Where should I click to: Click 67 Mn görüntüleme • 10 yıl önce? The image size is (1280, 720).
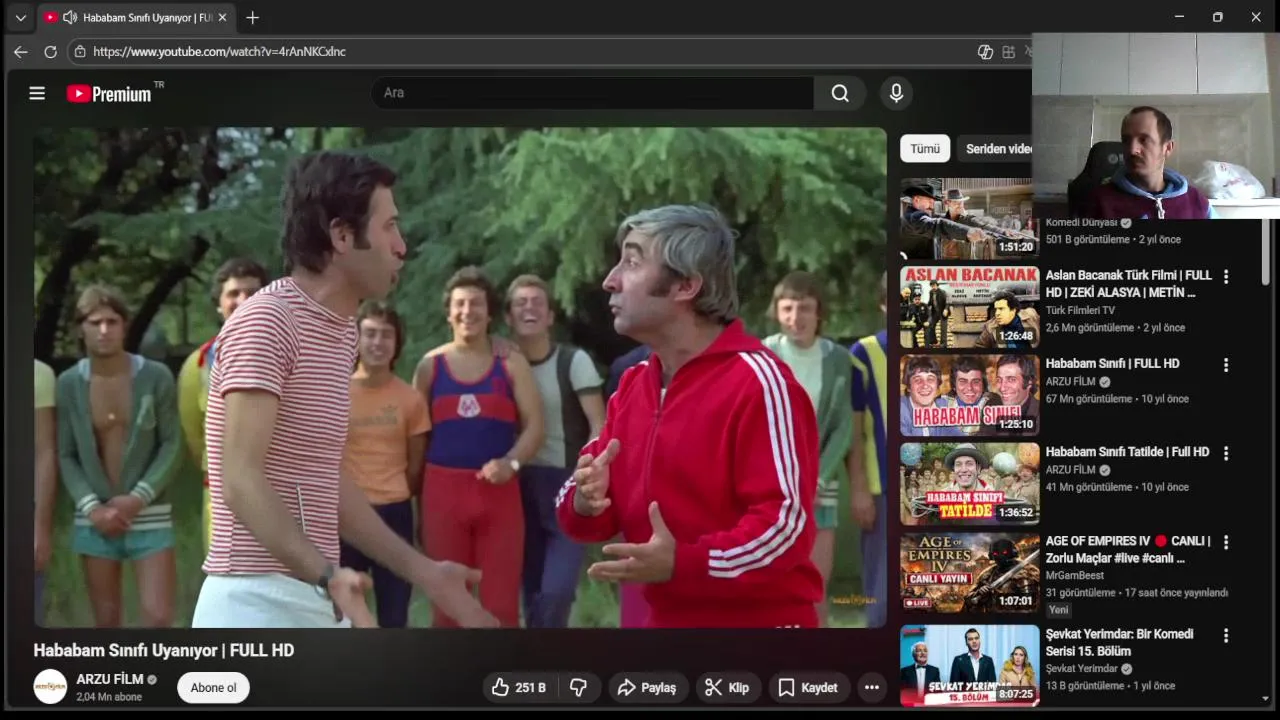tap(1117, 398)
